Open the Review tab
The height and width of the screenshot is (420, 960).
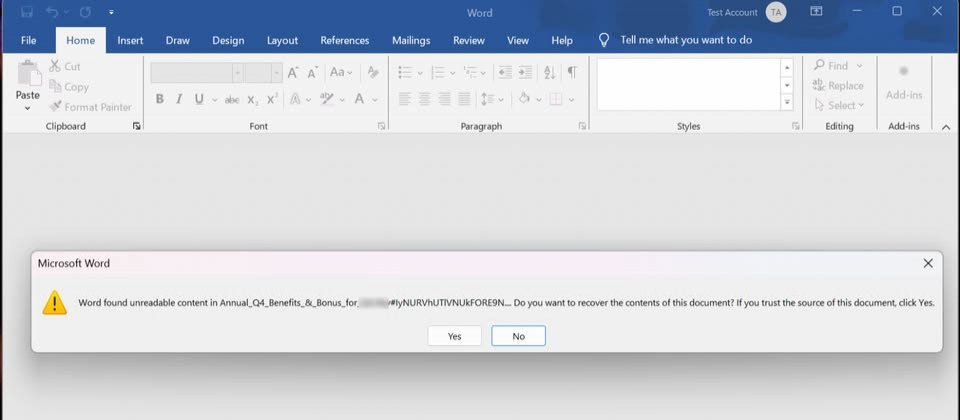tap(469, 40)
